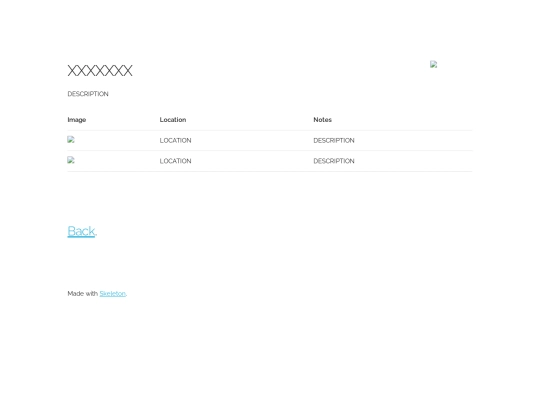Click the 'Made with' footer text
Screen dimensions: 540x405
pos(83,294)
